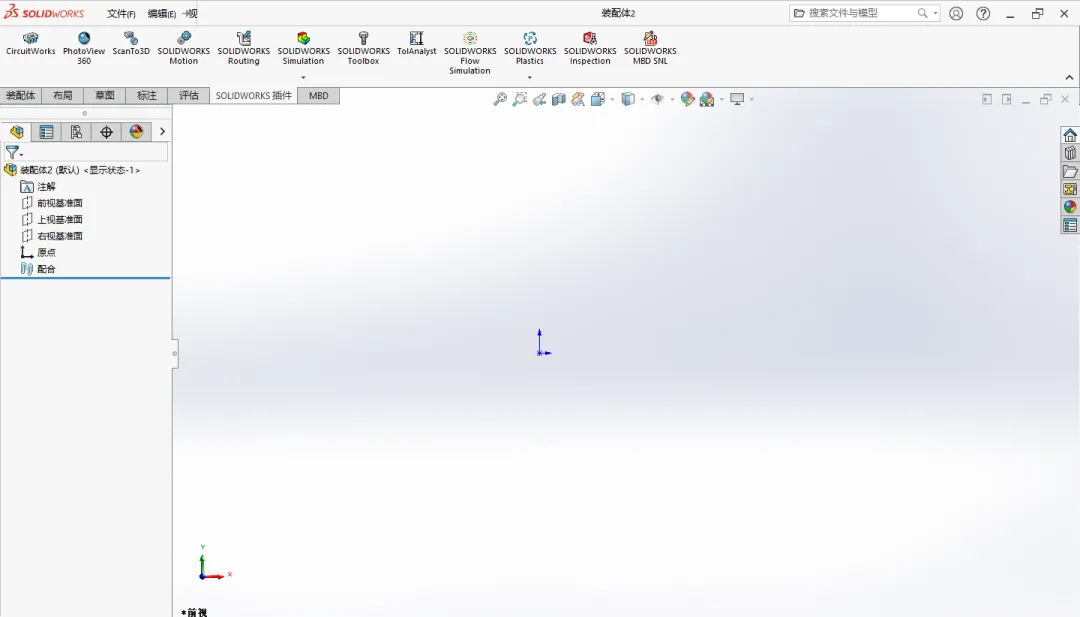The width and height of the screenshot is (1080, 617).
Task: Open the File Explorer folder task pane tab
Action: point(1070,171)
